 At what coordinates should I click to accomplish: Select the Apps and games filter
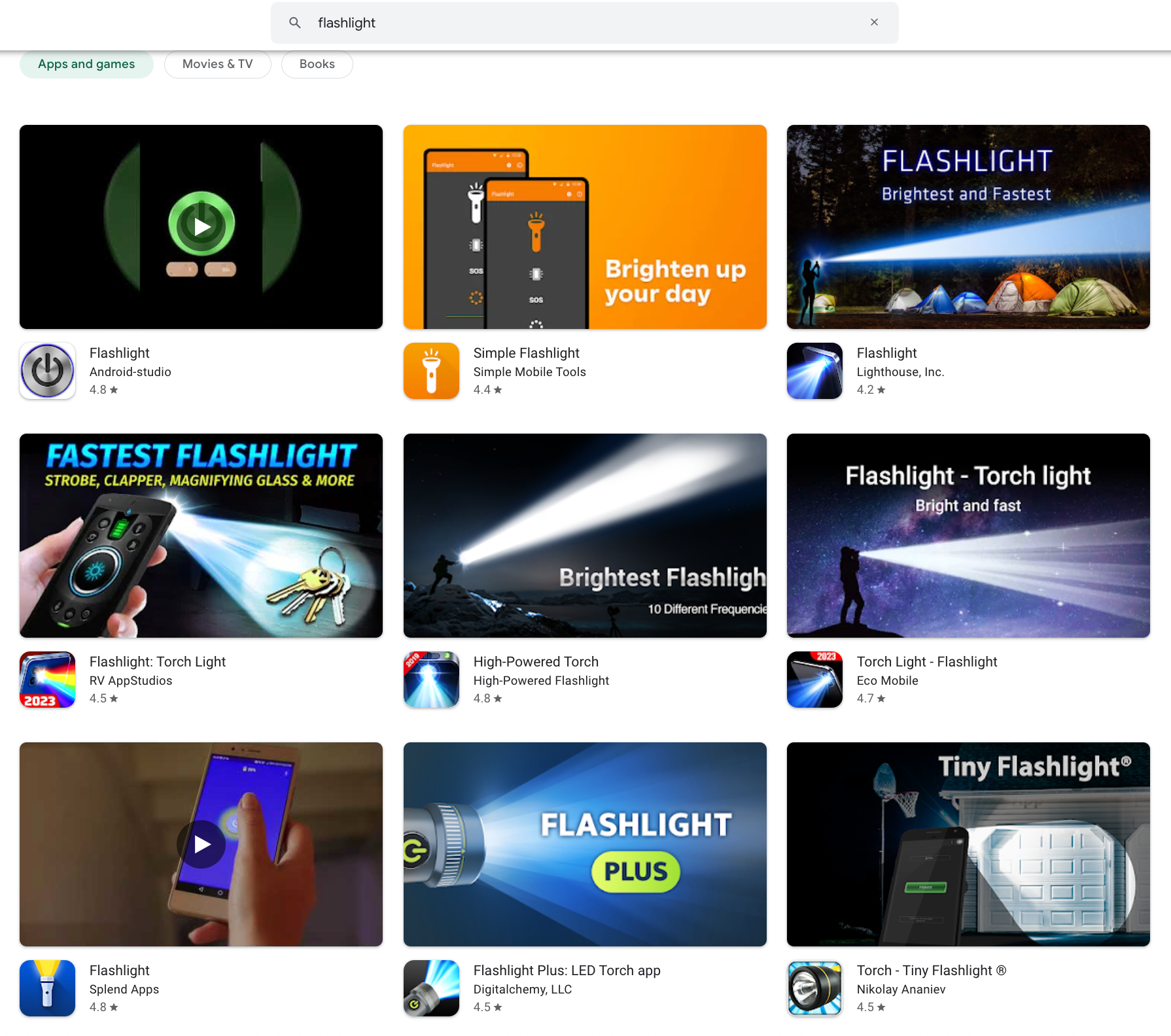coord(86,64)
